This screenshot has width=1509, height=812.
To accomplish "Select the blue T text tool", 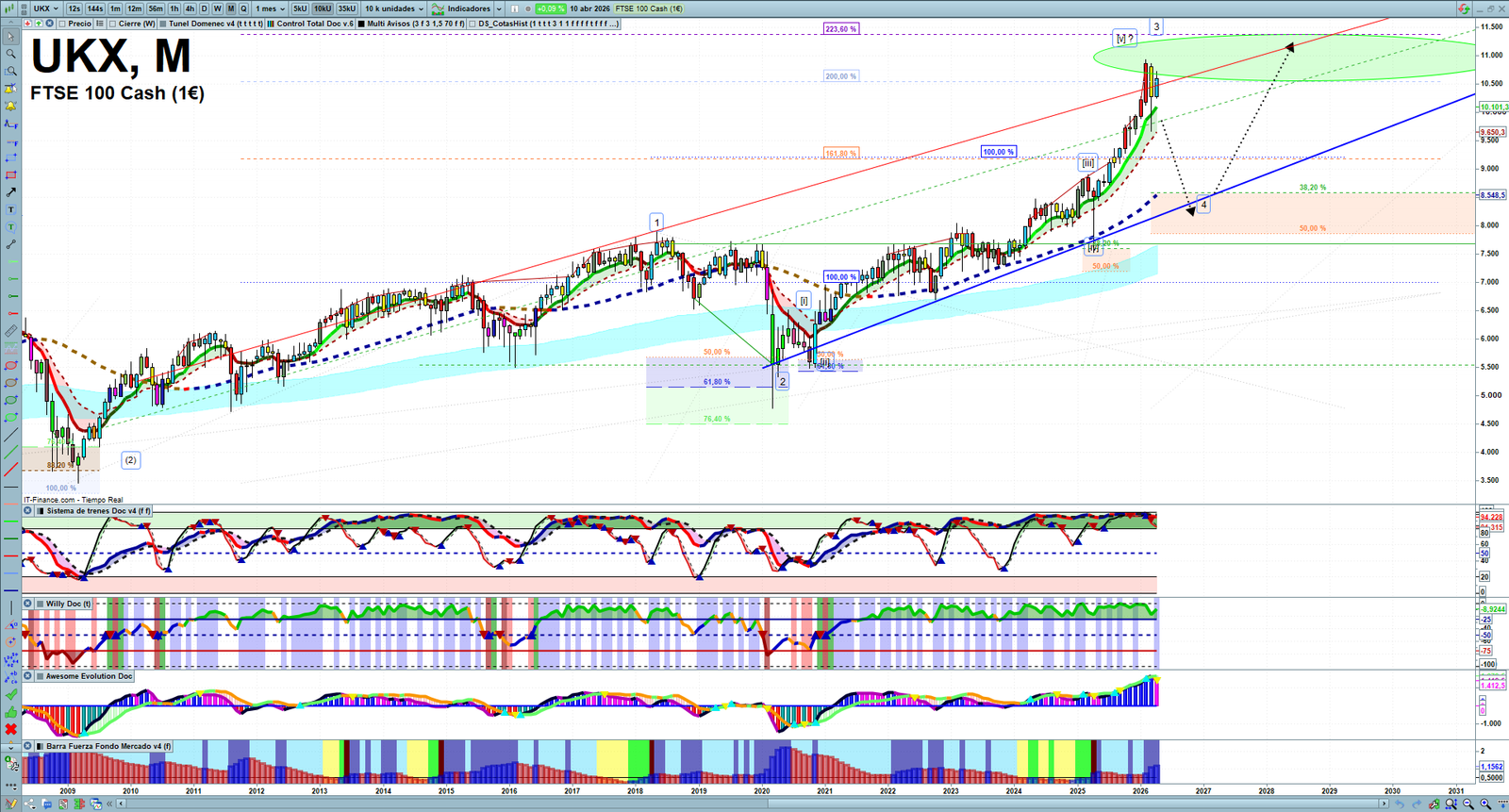I will (x=10, y=209).
